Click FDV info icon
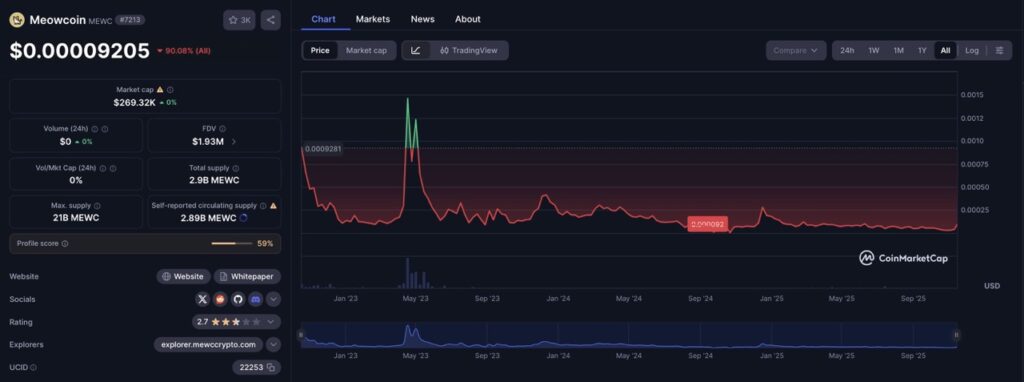The height and width of the screenshot is (382, 1024). pos(223,129)
